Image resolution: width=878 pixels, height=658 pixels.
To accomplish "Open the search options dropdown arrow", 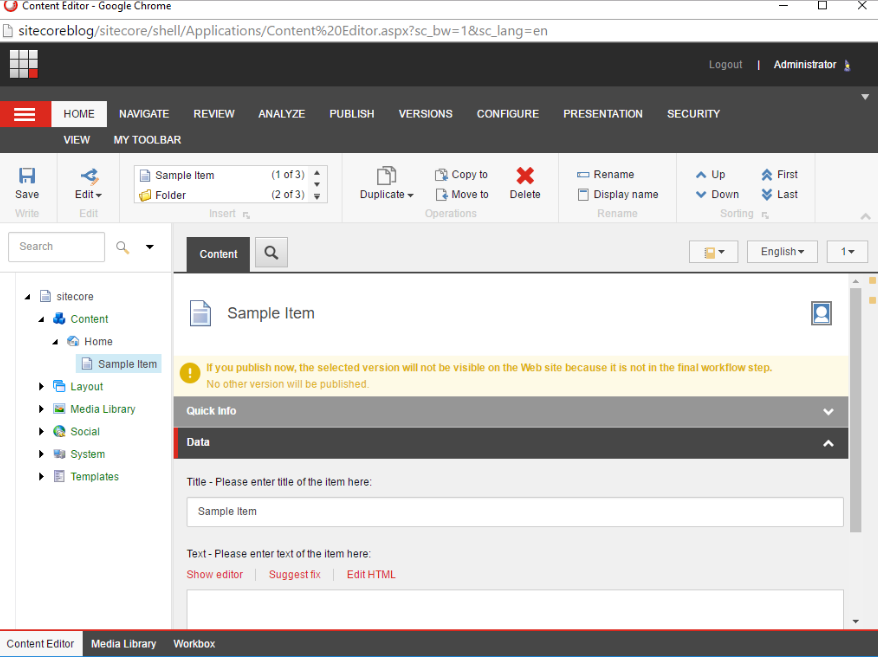I will point(150,247).
